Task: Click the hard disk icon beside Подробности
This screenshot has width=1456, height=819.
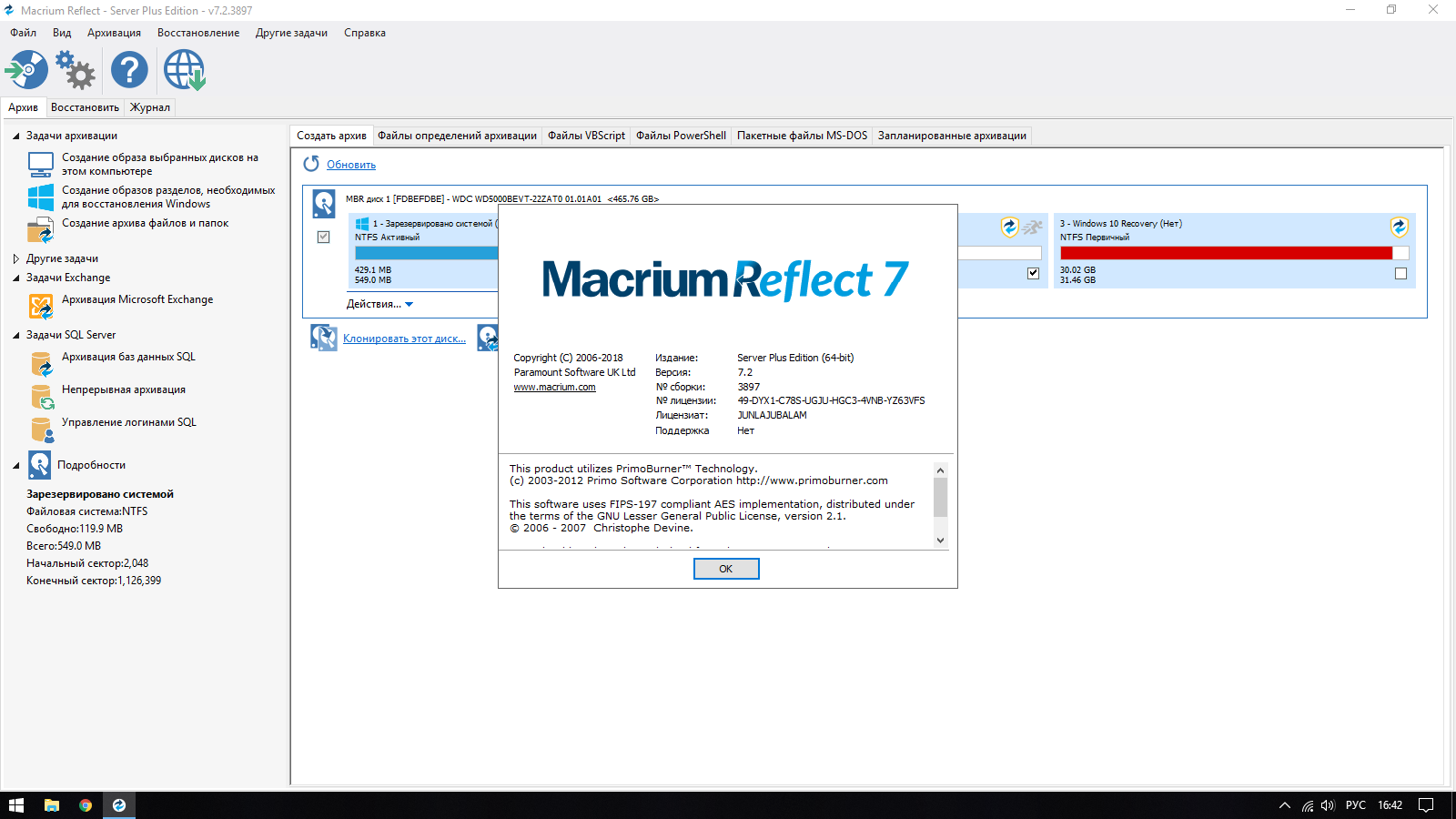Action: (x=40, y=465)
